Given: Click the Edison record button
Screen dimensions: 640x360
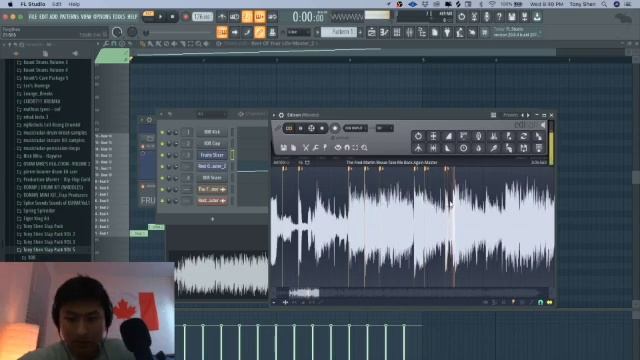Looking at the screenshot, I should tap(335, 128).
